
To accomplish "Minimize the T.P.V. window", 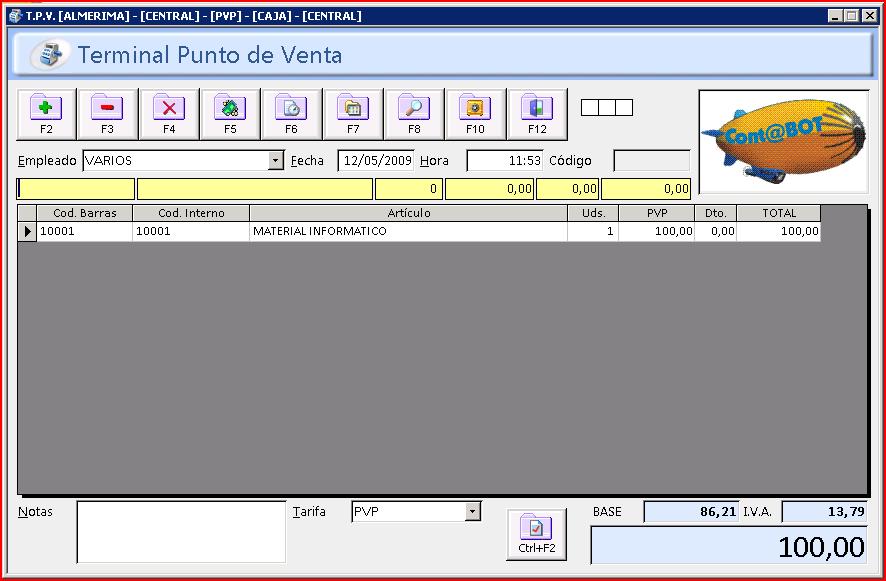I will pyautogui.click(x=836, y=16).
